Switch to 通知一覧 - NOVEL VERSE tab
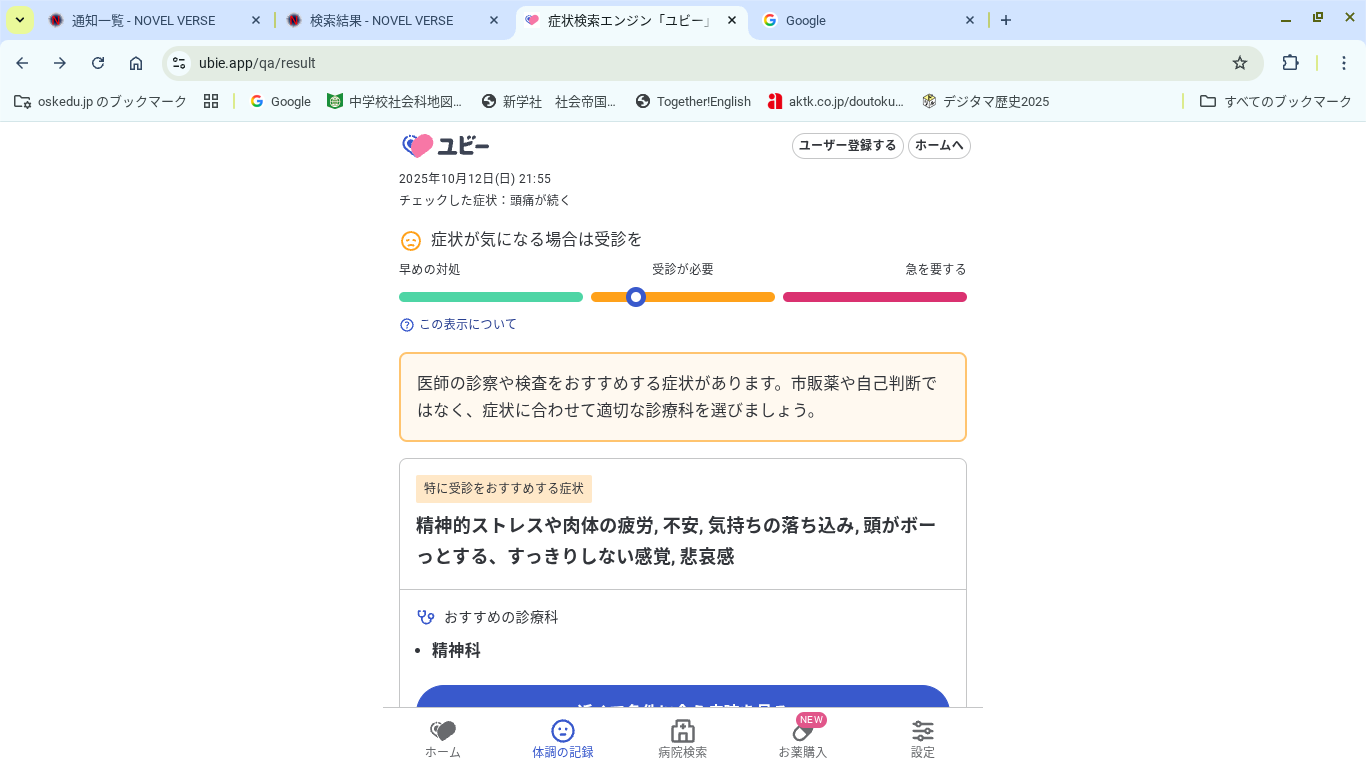Viewport: 1366px width, 768px height. (143, 20)
